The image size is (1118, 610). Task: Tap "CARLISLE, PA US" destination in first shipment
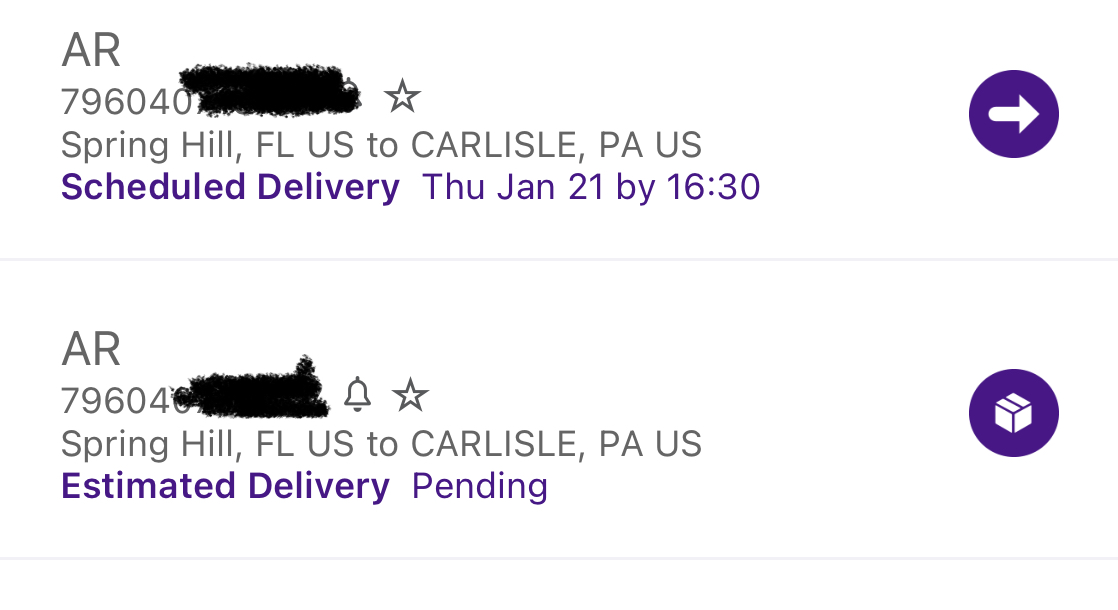coord(556,145)
